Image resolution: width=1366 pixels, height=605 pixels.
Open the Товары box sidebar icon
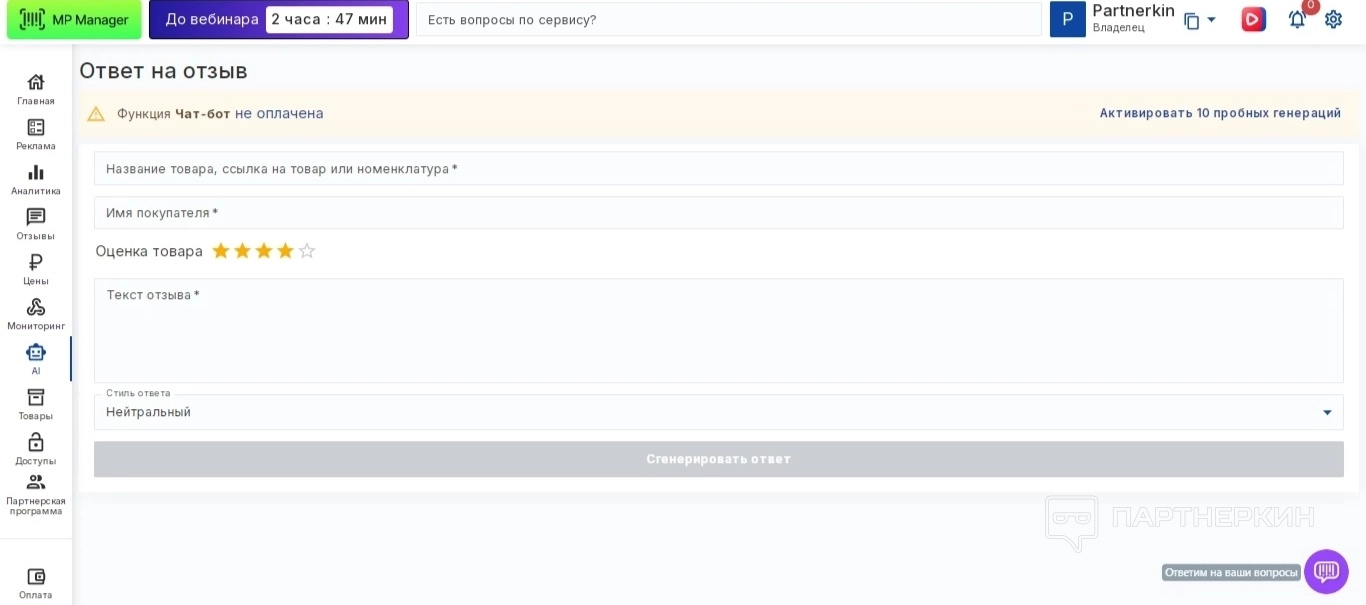(36, 397)
